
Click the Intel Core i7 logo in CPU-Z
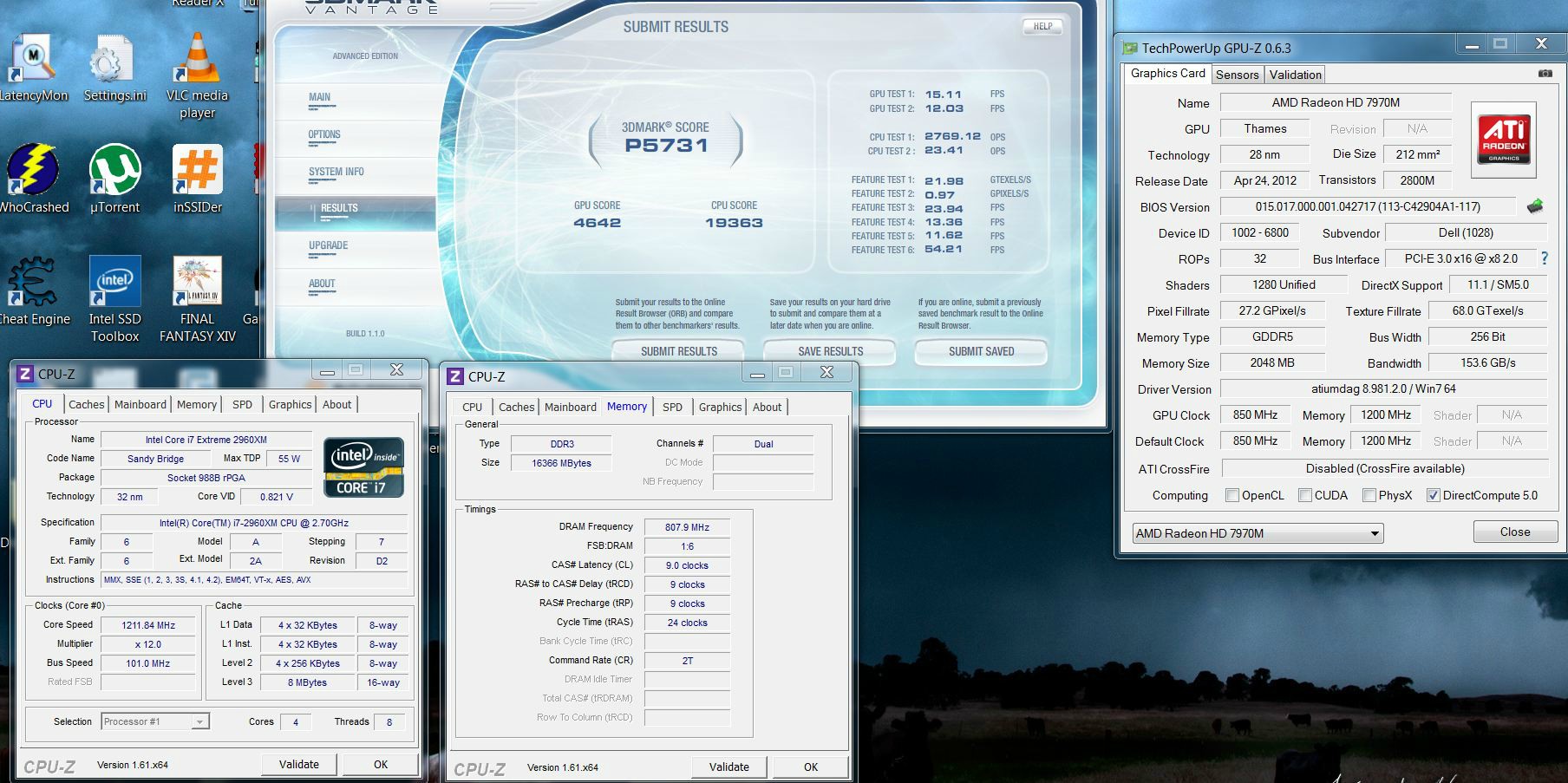(363, 467)
